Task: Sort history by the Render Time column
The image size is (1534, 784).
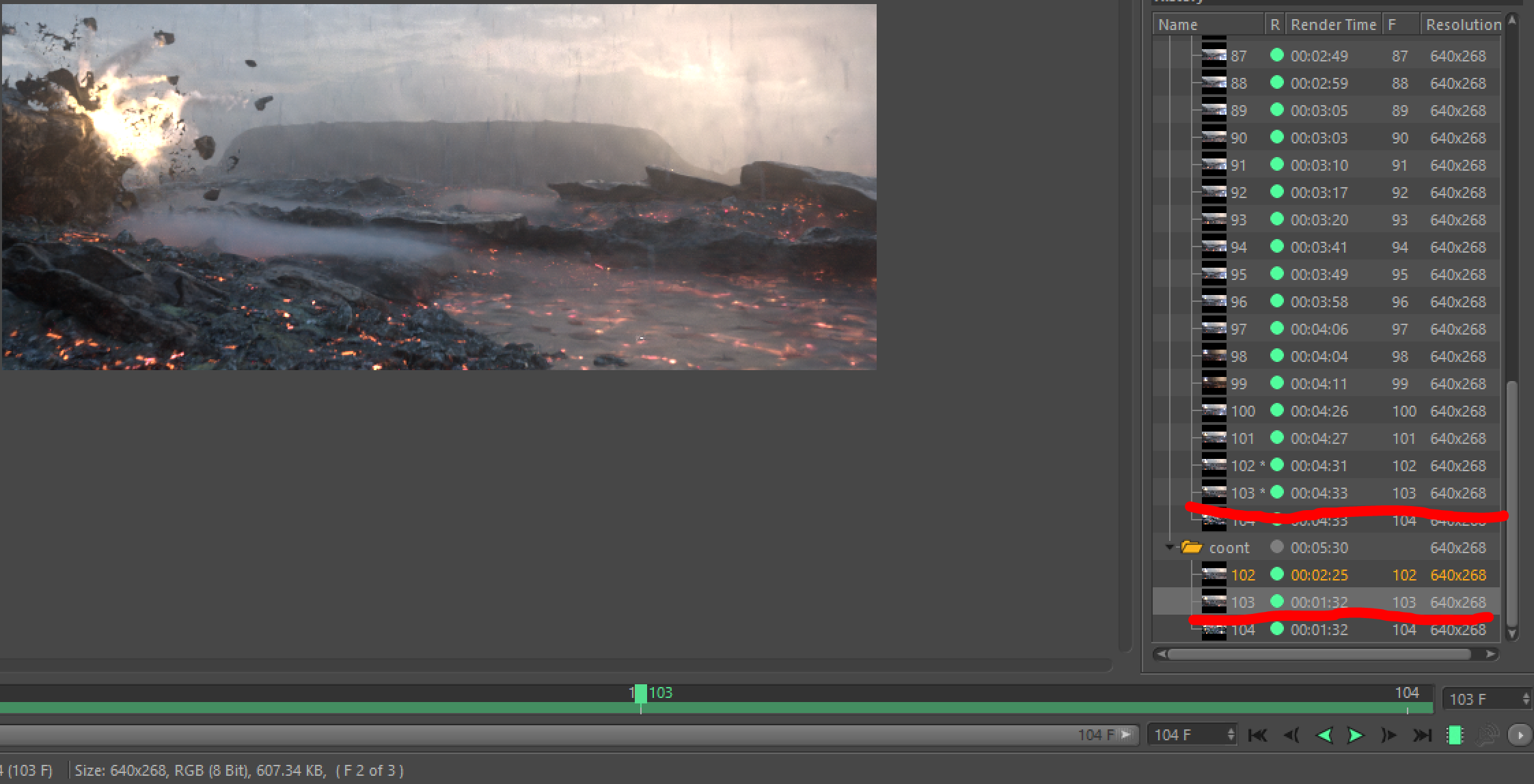Action: pyautogui.click(x=1332, y=25)
